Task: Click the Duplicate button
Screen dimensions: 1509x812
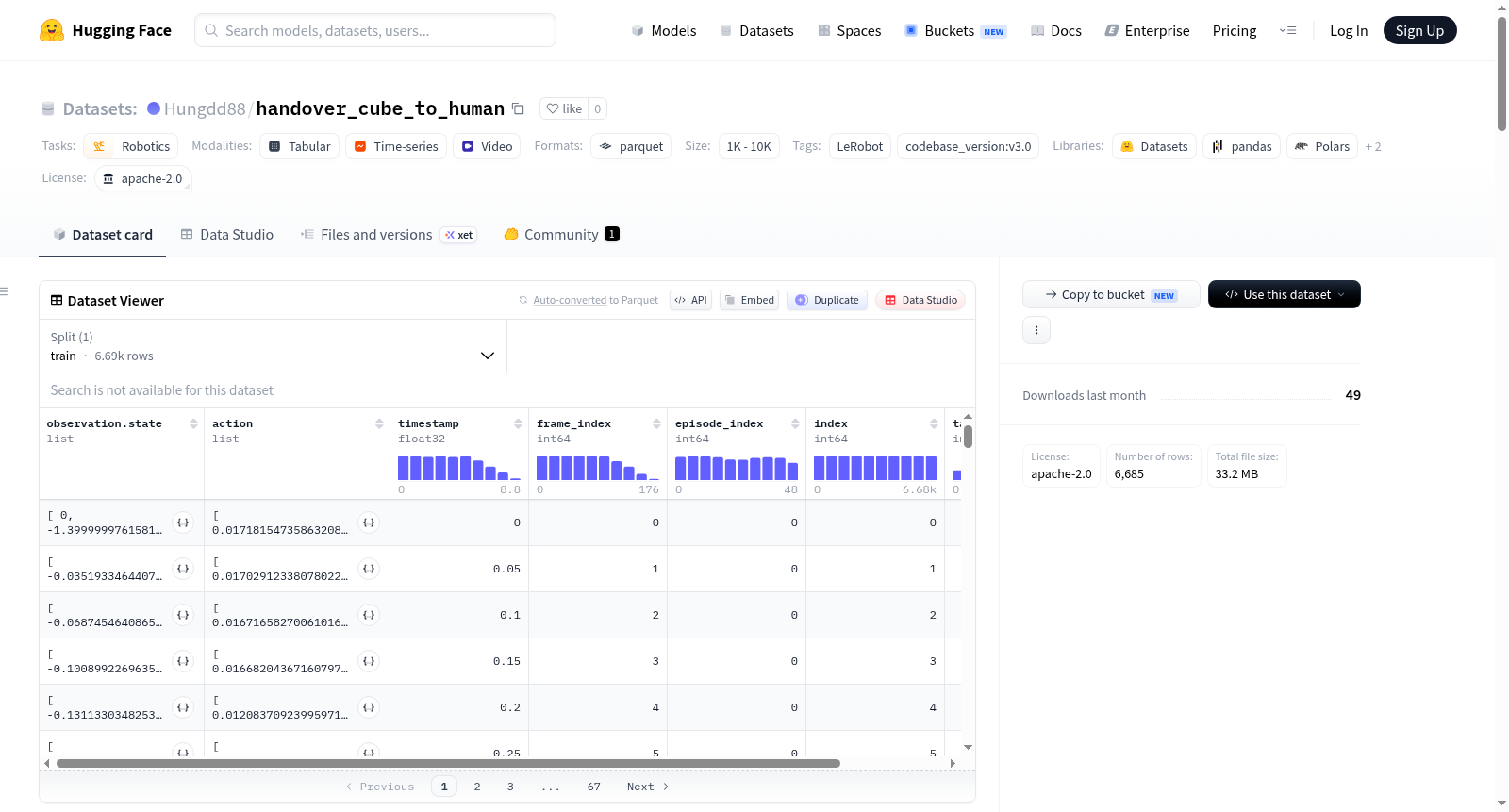Action: (827, 300)
